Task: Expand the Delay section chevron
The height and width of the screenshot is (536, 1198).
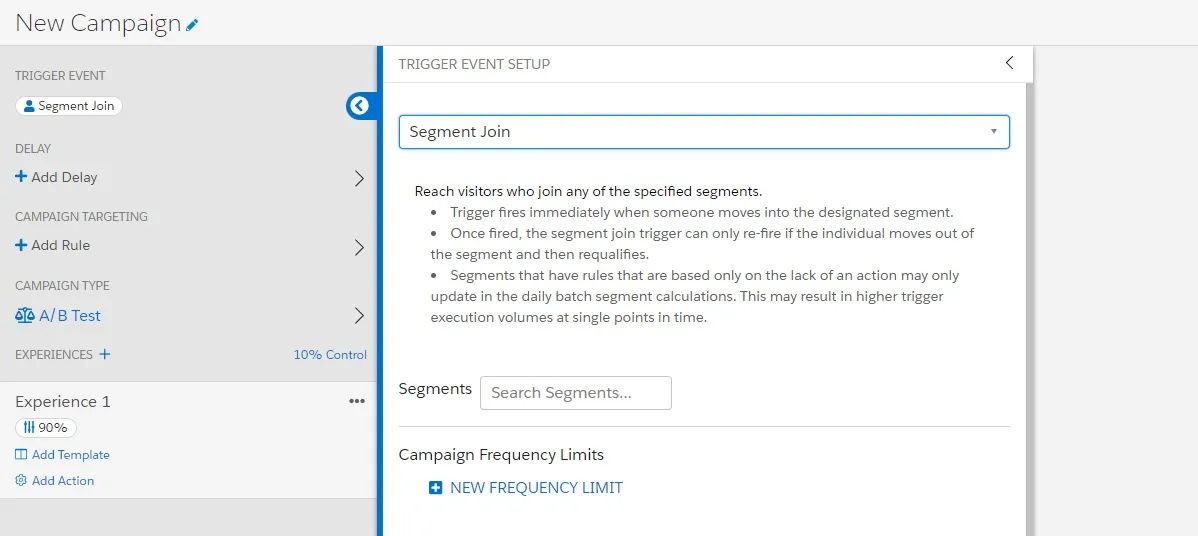Action: pos(359,178)
